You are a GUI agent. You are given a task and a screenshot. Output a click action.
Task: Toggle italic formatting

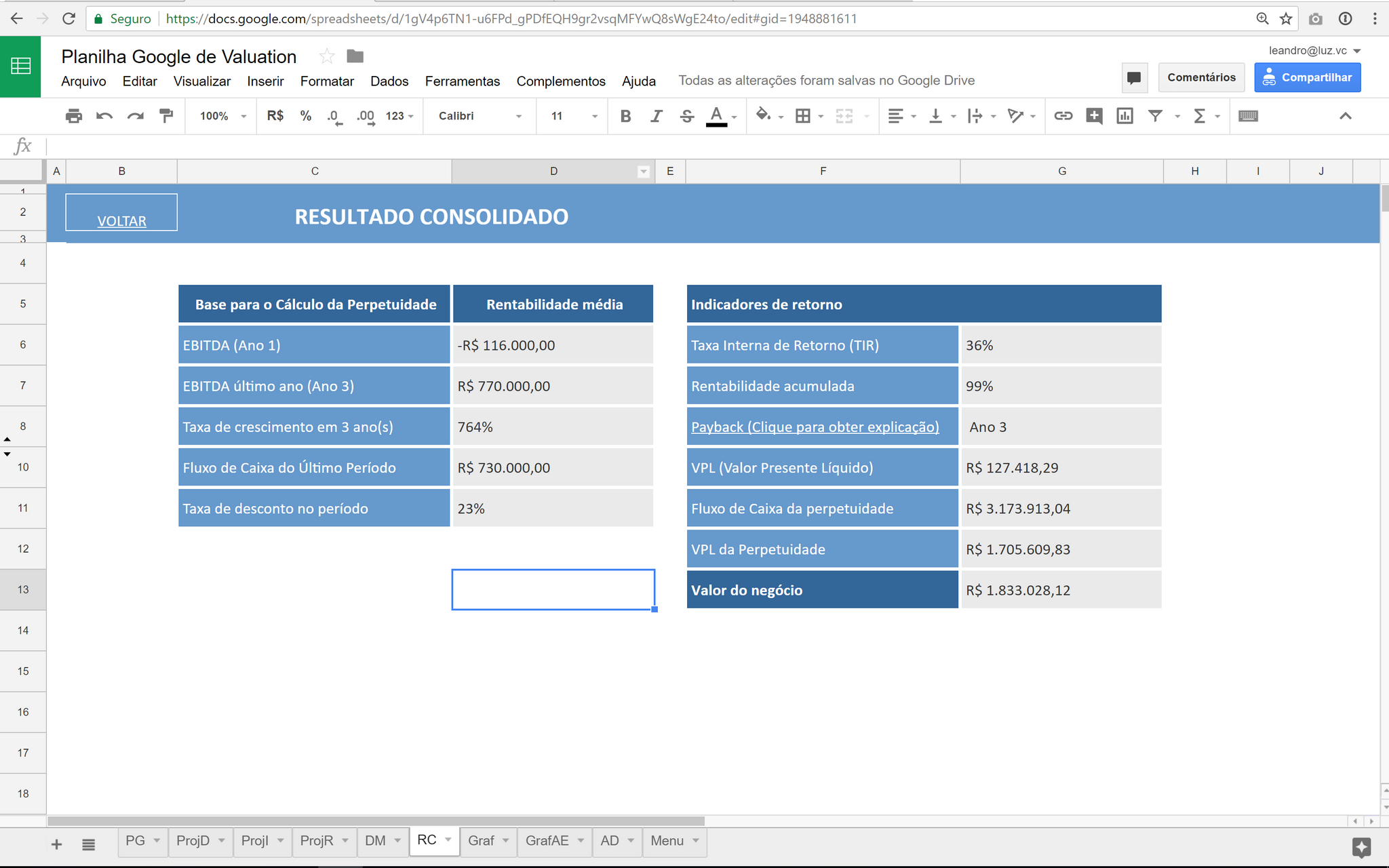pyautogui.click(x=656, y=116)
